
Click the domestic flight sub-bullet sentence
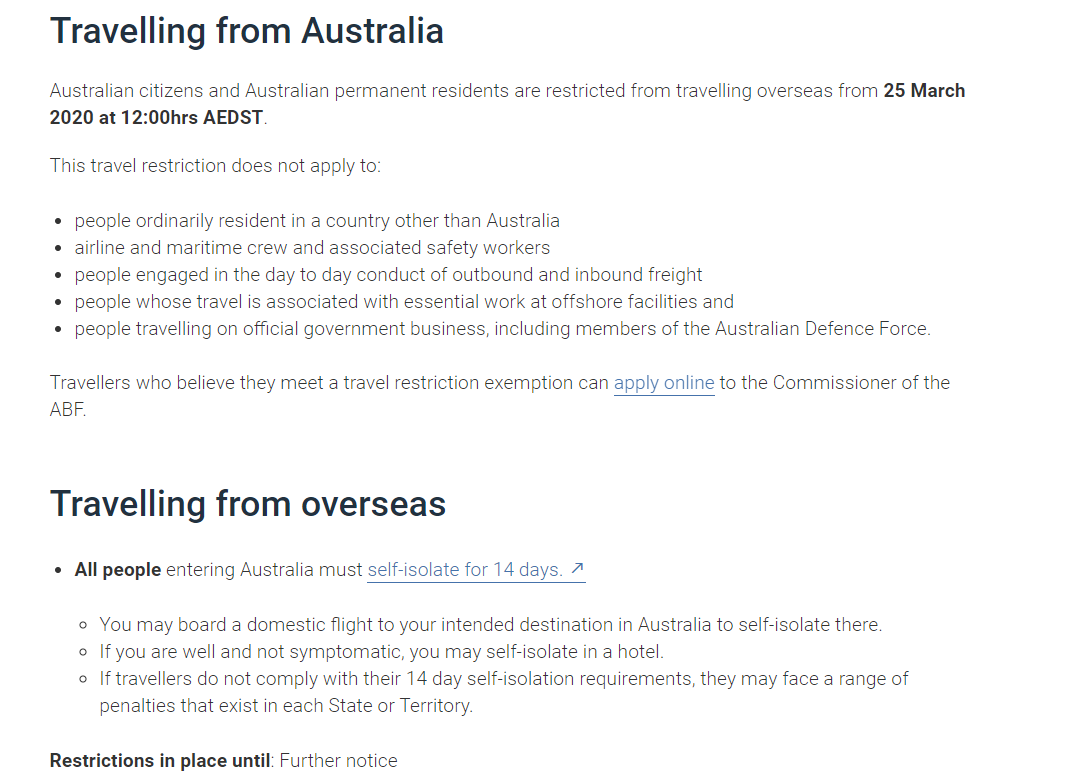coord(490,625)
